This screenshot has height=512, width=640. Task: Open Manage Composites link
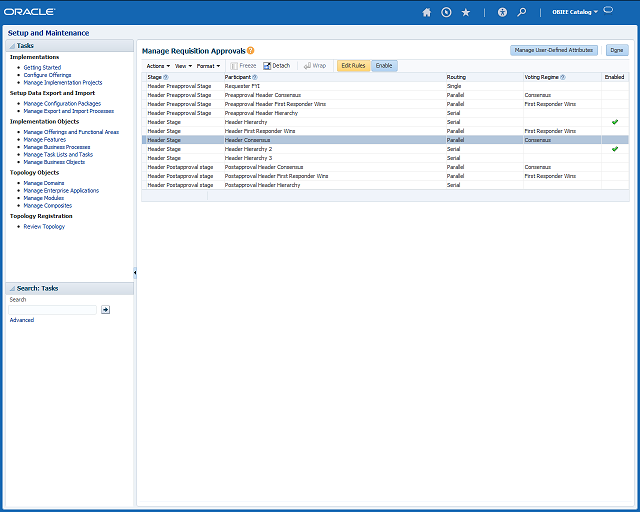(x=48, y=206)
